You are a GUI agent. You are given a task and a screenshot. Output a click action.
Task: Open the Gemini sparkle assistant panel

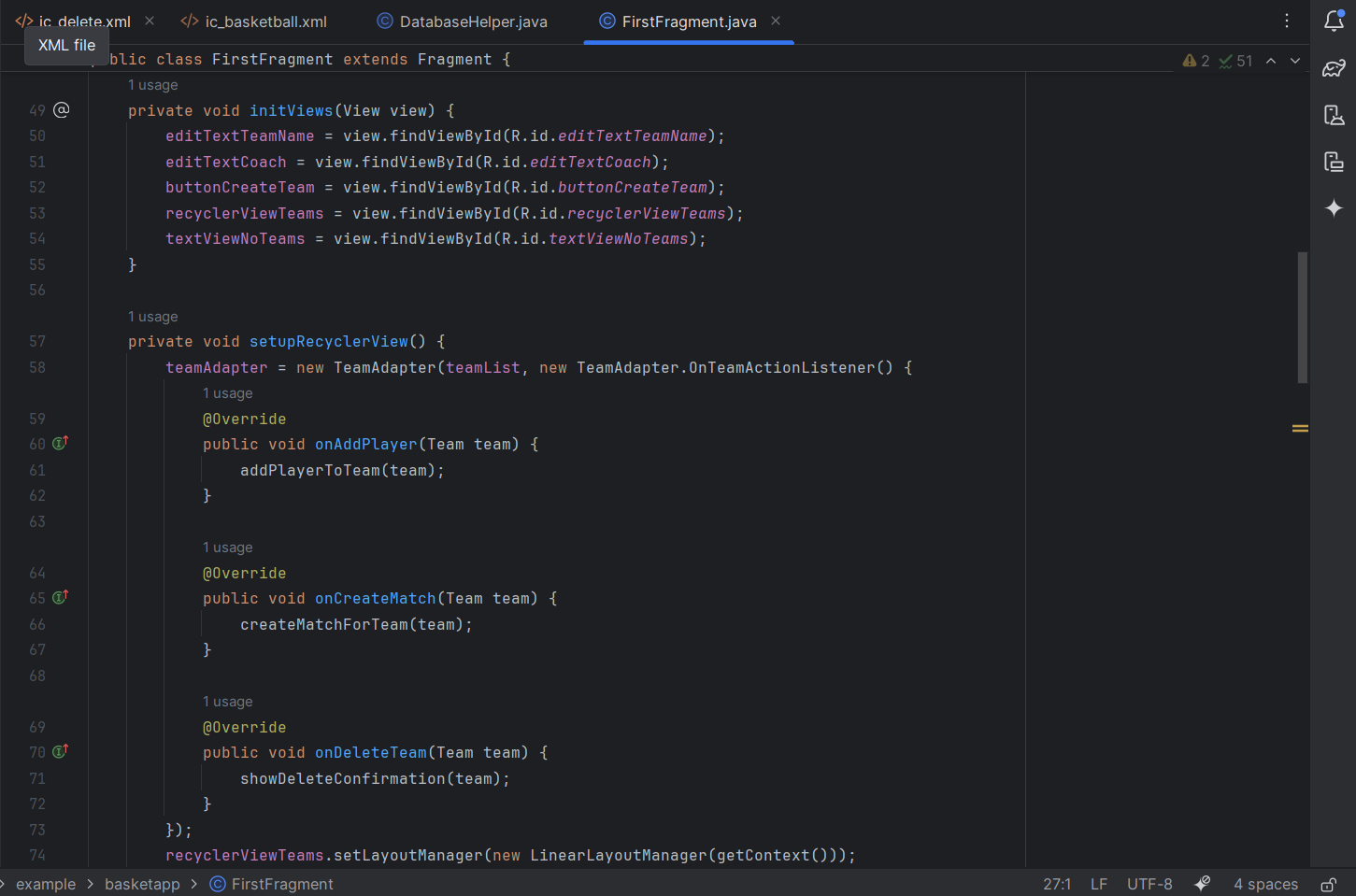1334,207
